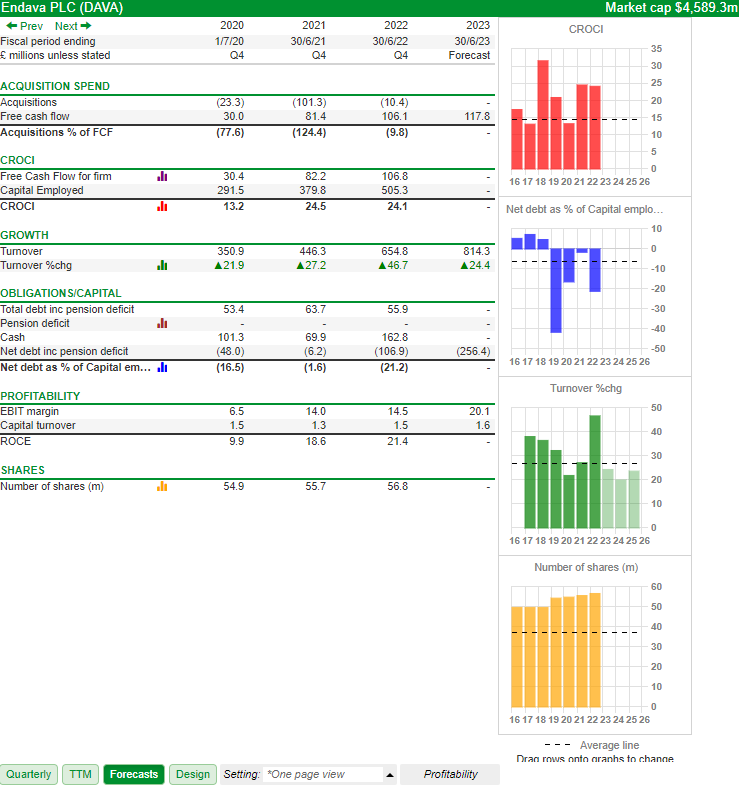Click the Endava PLC (DAVA) title
Image resolution: width=739 pixels, height=785 pixels.
click(x=62, y=8)
